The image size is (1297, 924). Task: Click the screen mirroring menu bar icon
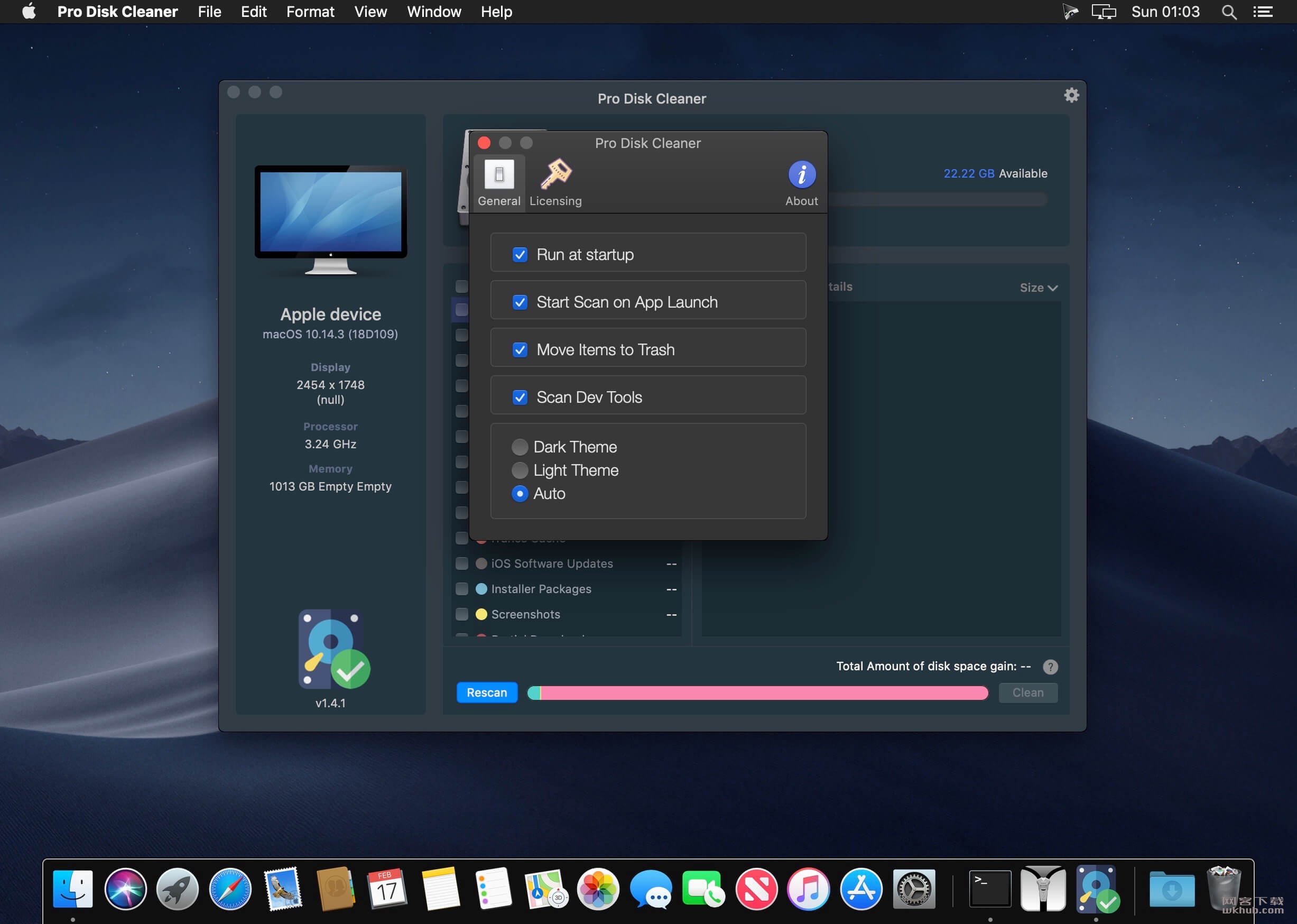point(1104,12)
